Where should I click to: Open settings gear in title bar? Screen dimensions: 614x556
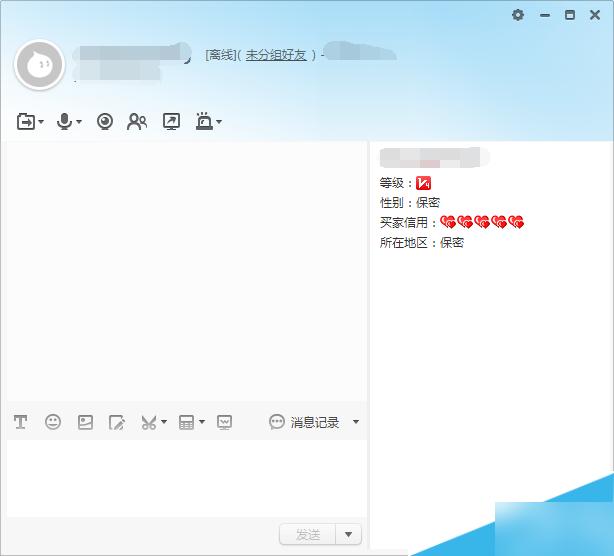pyautogui.click(x=518, y=15)
